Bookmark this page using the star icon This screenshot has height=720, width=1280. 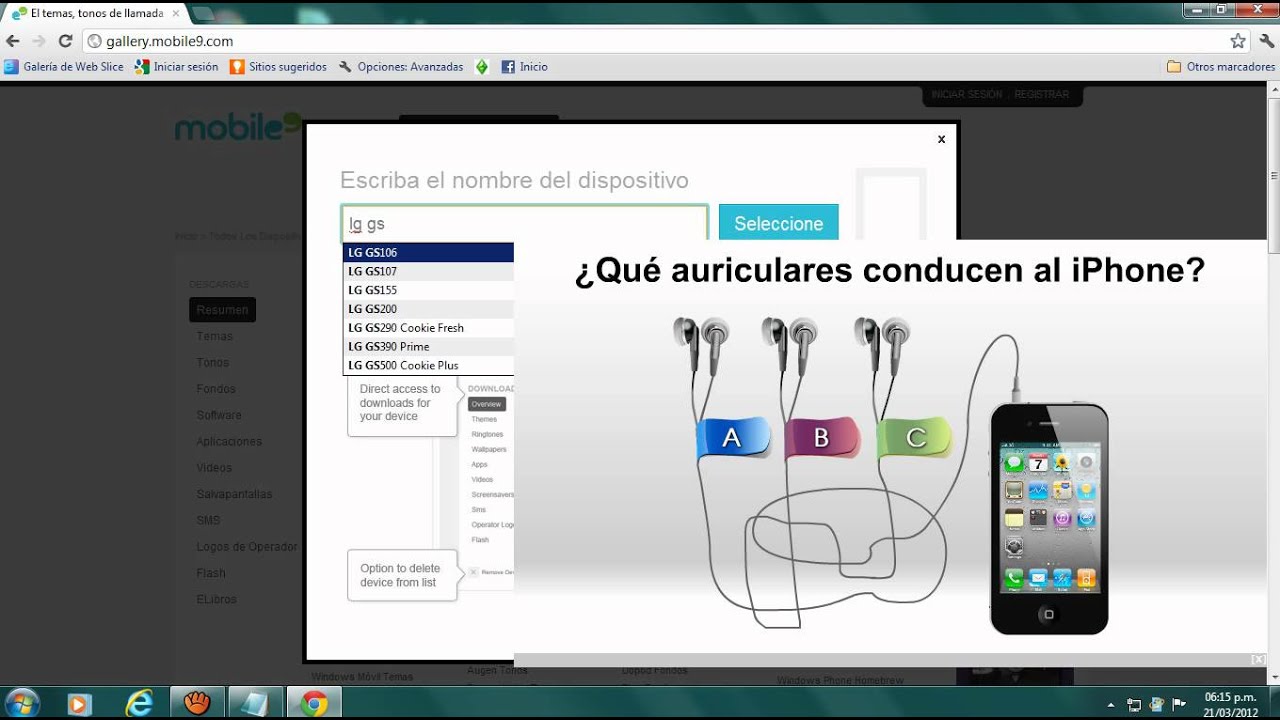pos(1238,41)
